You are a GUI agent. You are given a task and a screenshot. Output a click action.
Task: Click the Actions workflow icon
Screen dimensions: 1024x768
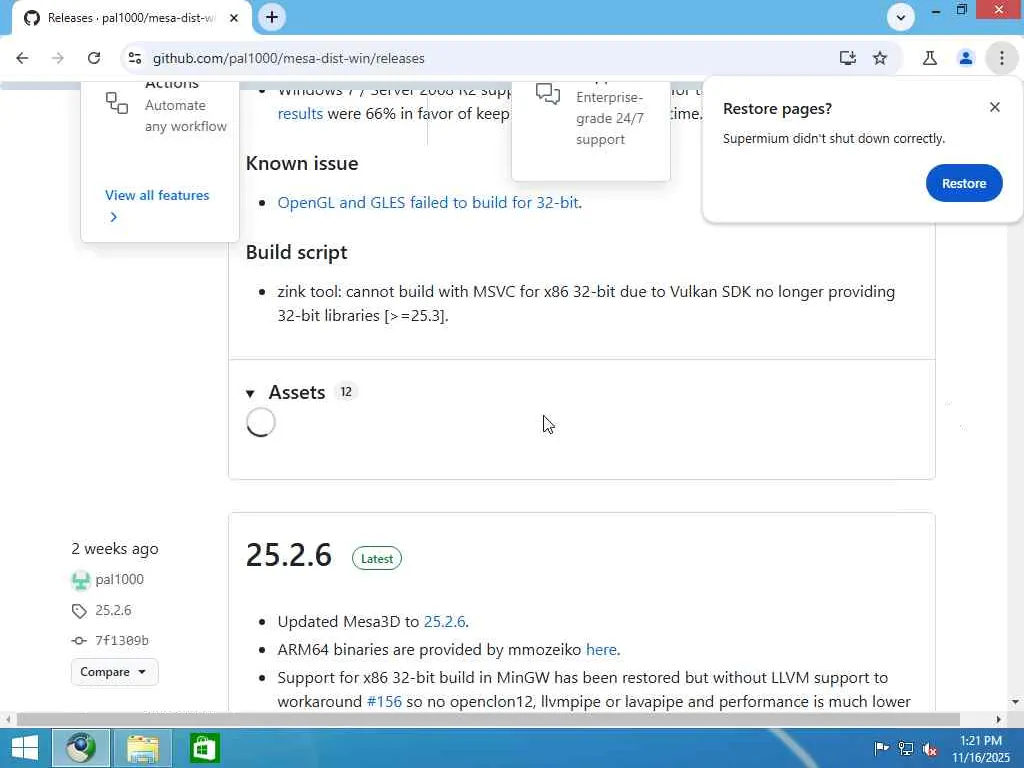[x=117, y=103]
